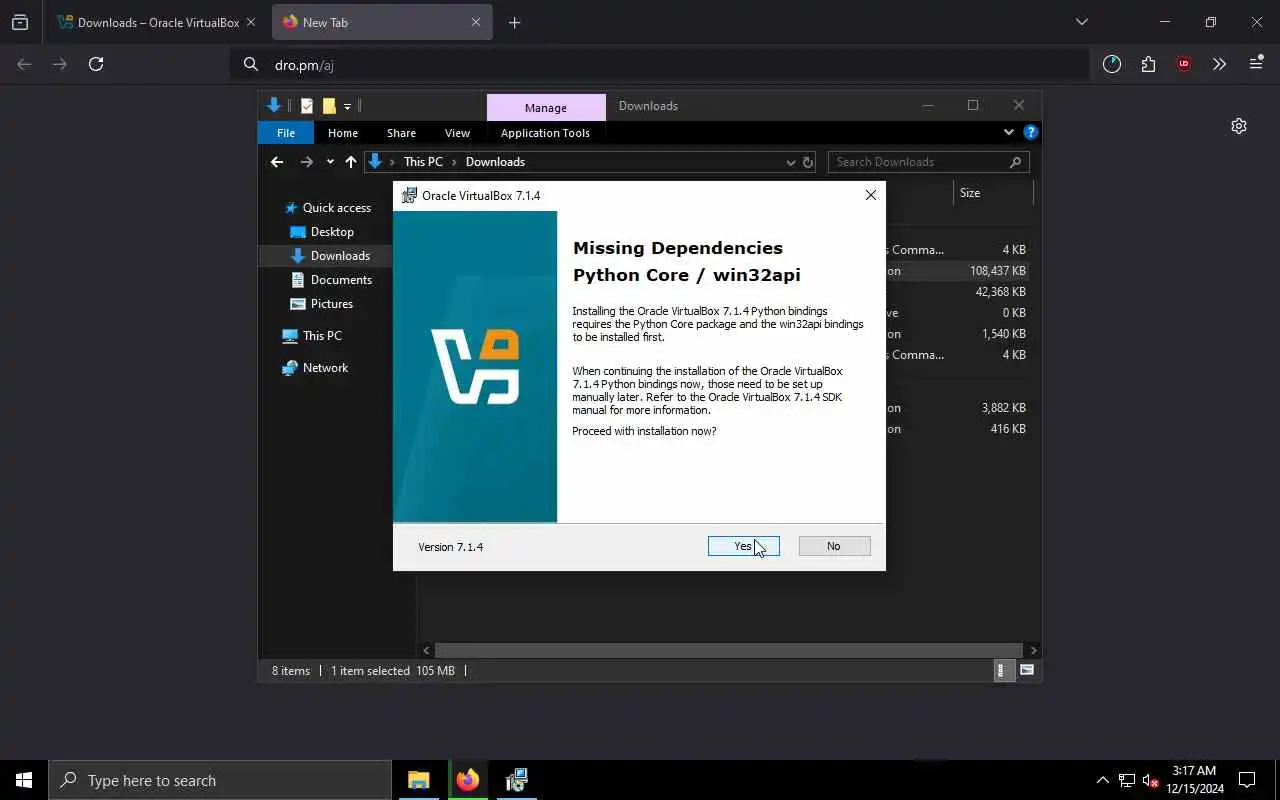Click the 3,882 KB file size cell
The height and width of the screenshot is (800, 1280).
tap(1003, 408)
